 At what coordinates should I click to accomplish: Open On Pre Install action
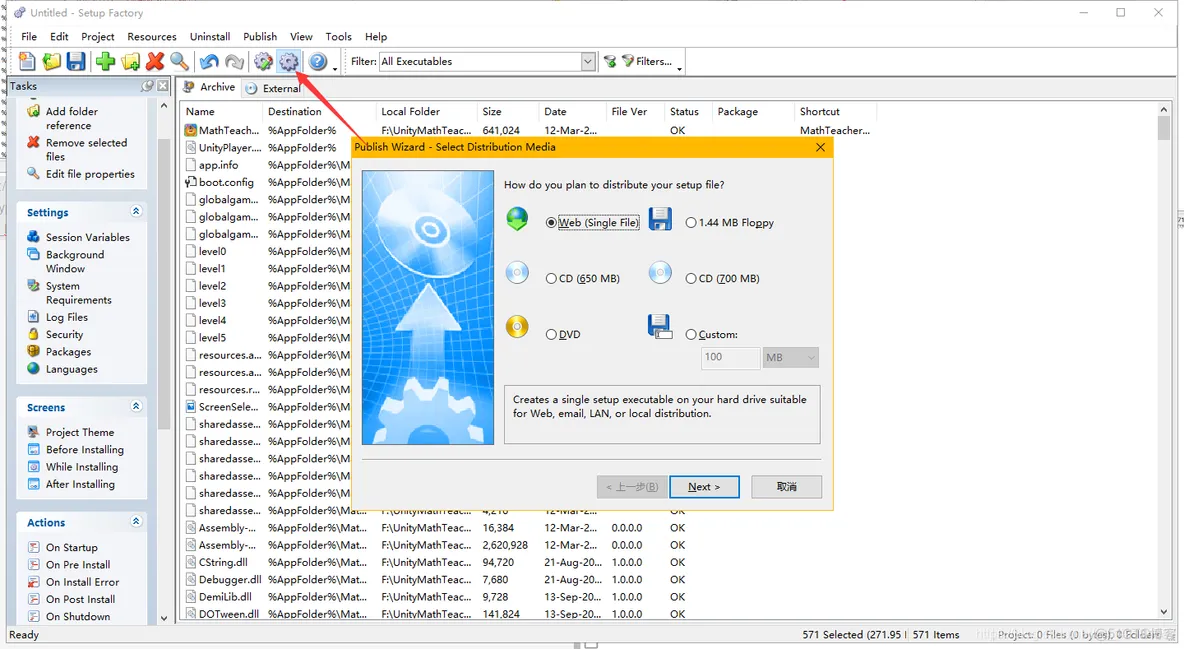pyautogui.click(x=78, y=565)
